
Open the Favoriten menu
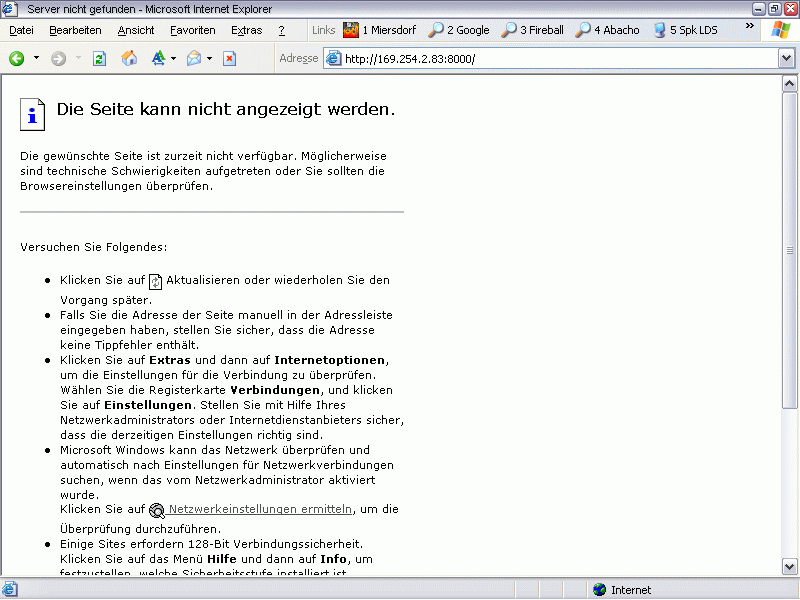click(192, 30)
